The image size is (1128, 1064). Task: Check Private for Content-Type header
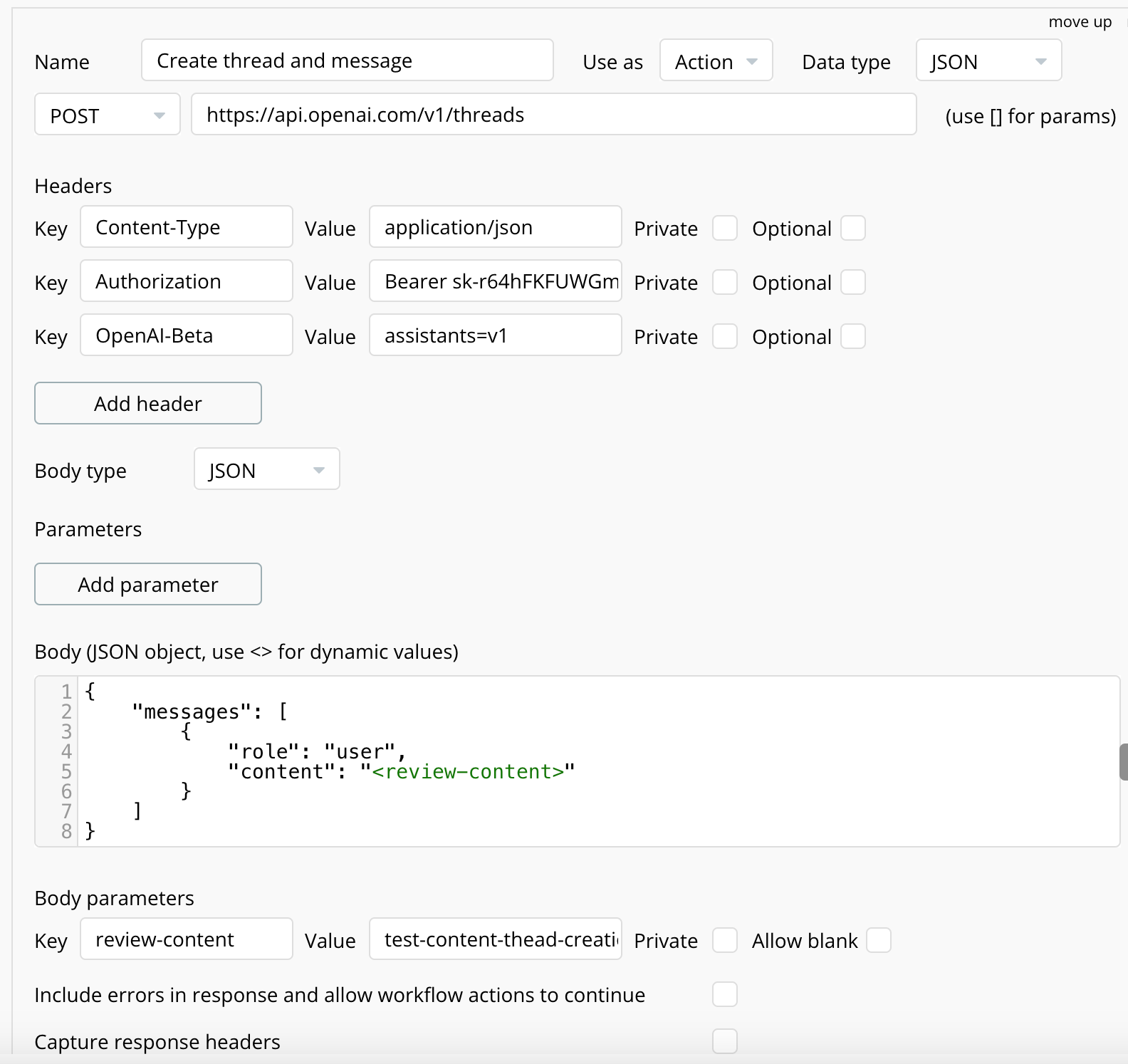coord(725,229)
